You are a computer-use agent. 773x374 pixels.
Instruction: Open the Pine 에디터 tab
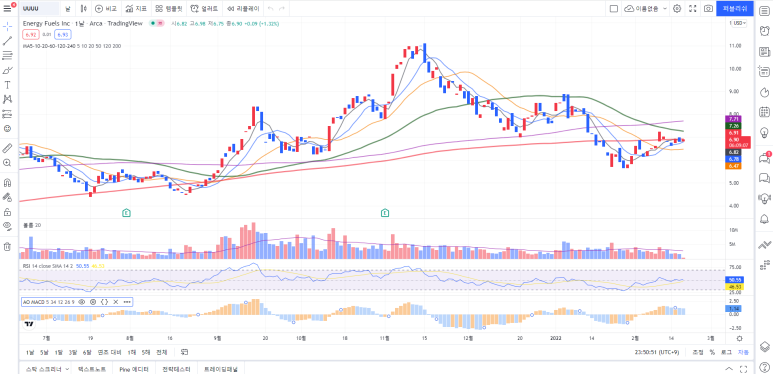[x=134, y=369]
